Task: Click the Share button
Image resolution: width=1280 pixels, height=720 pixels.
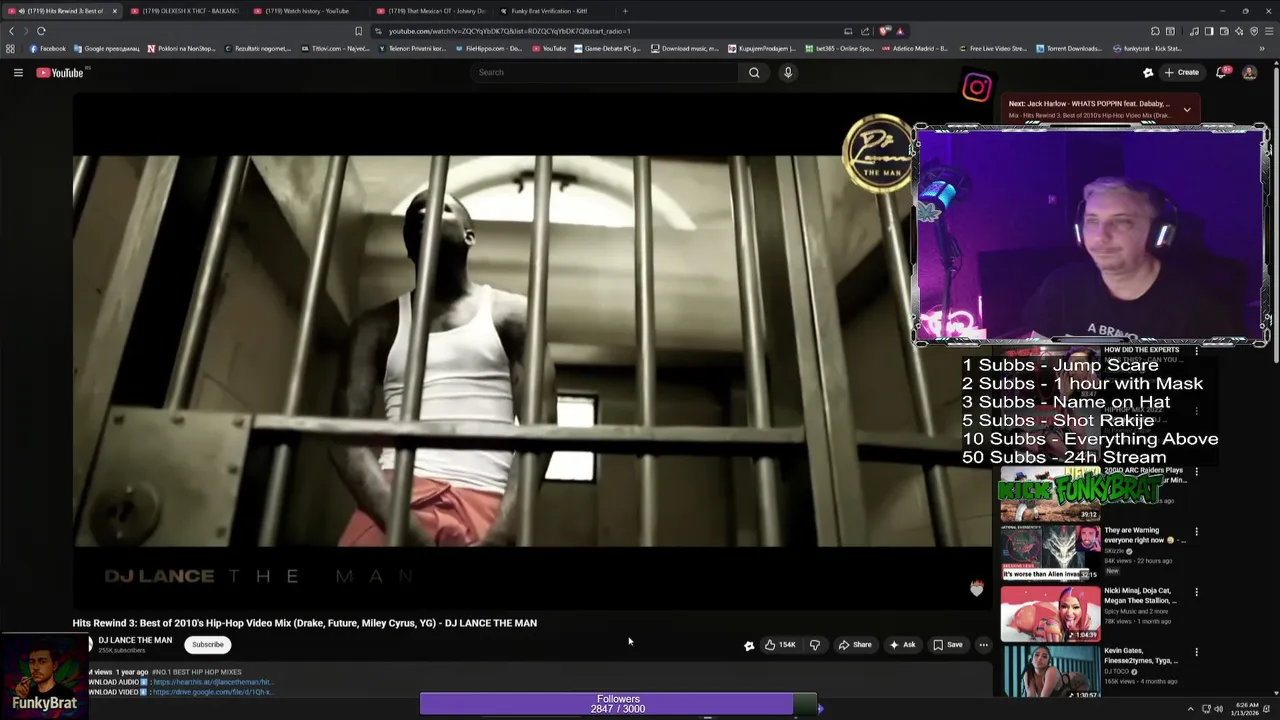Action: coord(855,645)
